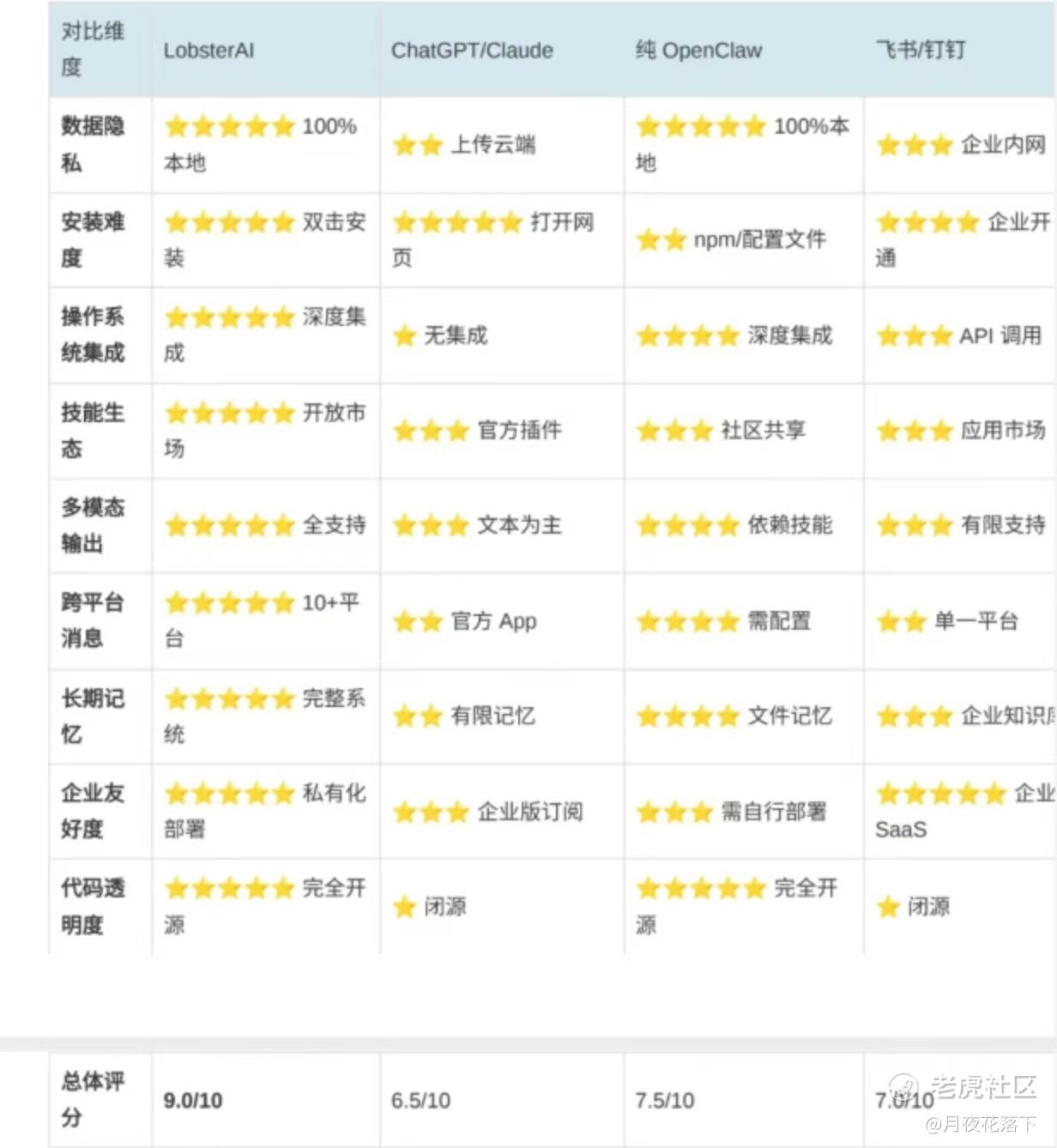
Task: Click the stars beside 企业版订阅
Action: click(x=431, y=812)
